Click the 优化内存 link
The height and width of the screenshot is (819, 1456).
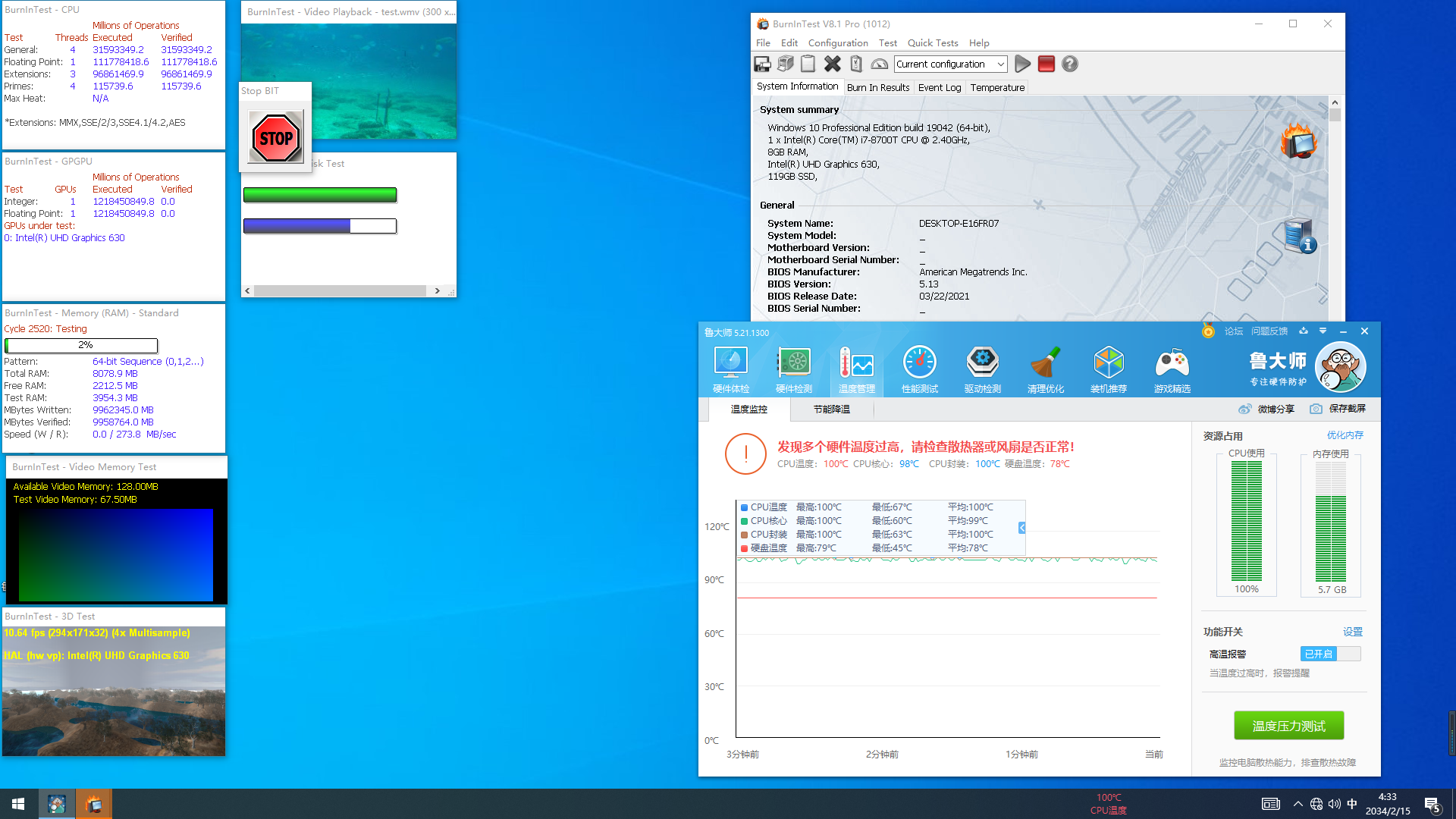(x=1345, y=435)
